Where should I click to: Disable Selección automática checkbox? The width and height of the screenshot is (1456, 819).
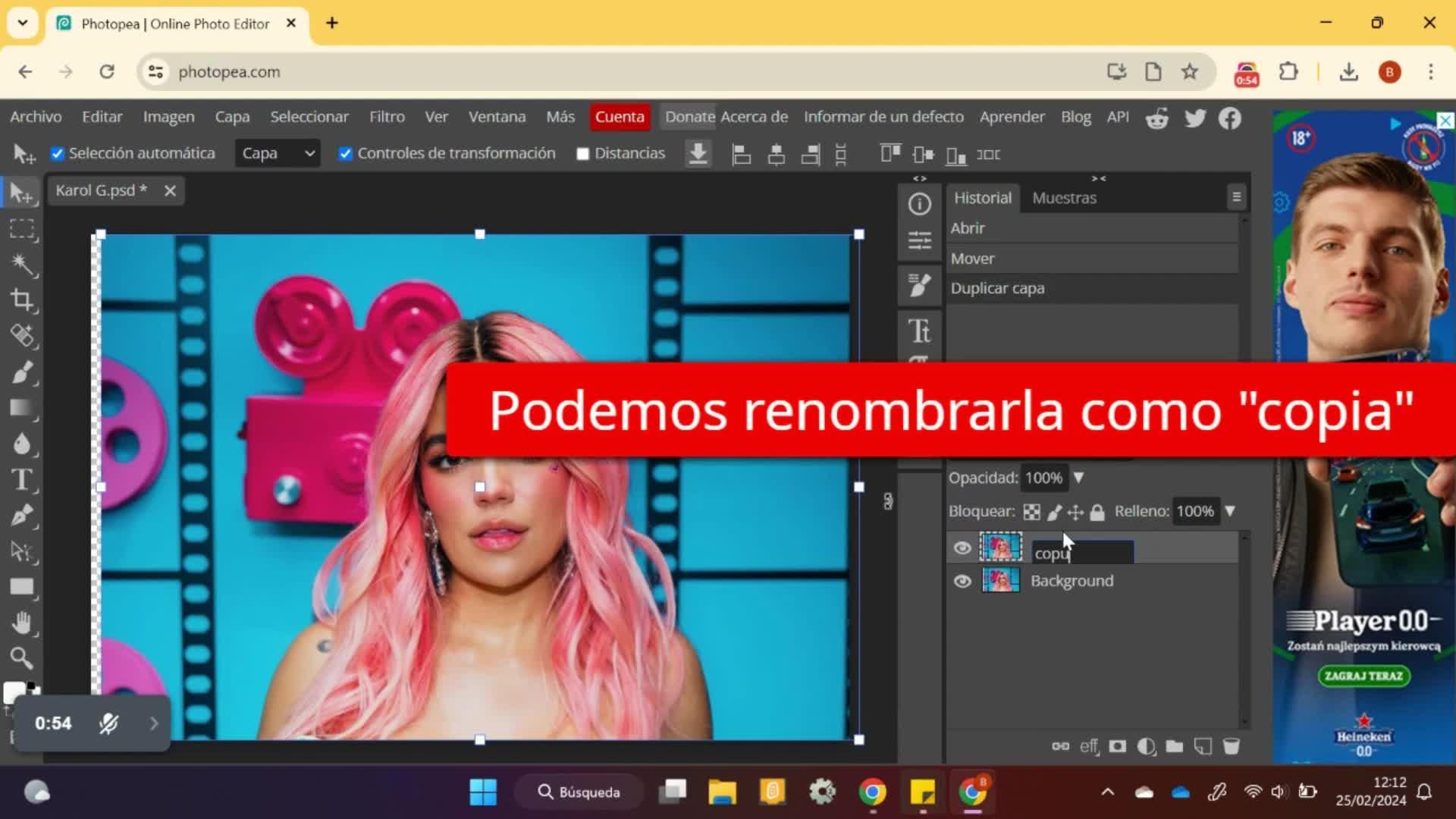[x=58, y=154]
